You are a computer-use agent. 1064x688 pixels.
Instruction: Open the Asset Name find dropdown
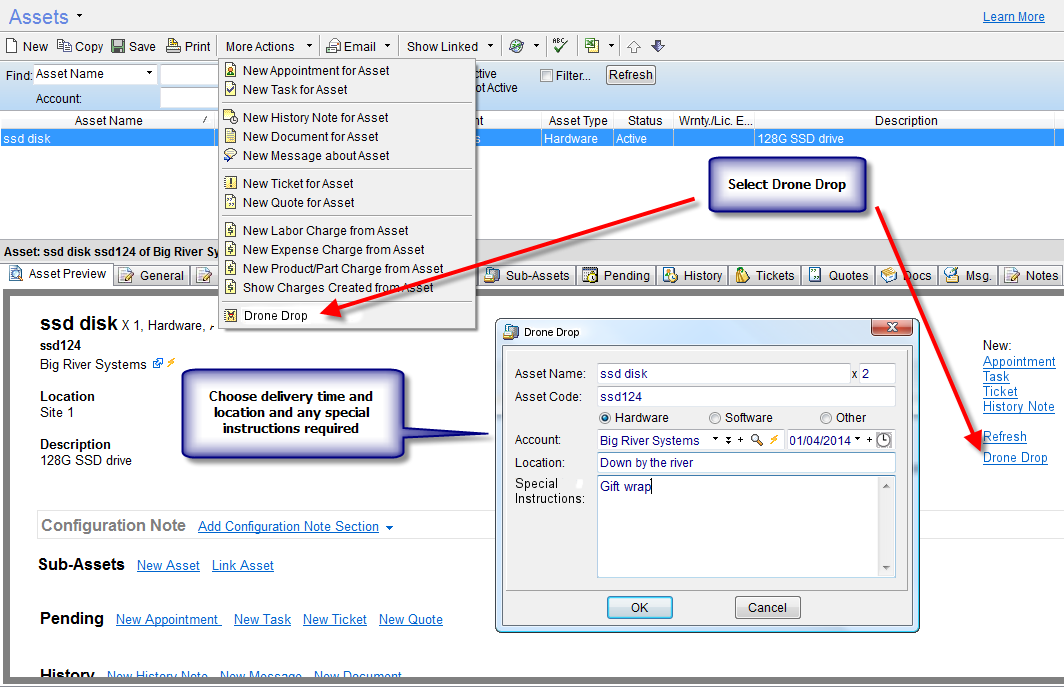pos(150,74)
